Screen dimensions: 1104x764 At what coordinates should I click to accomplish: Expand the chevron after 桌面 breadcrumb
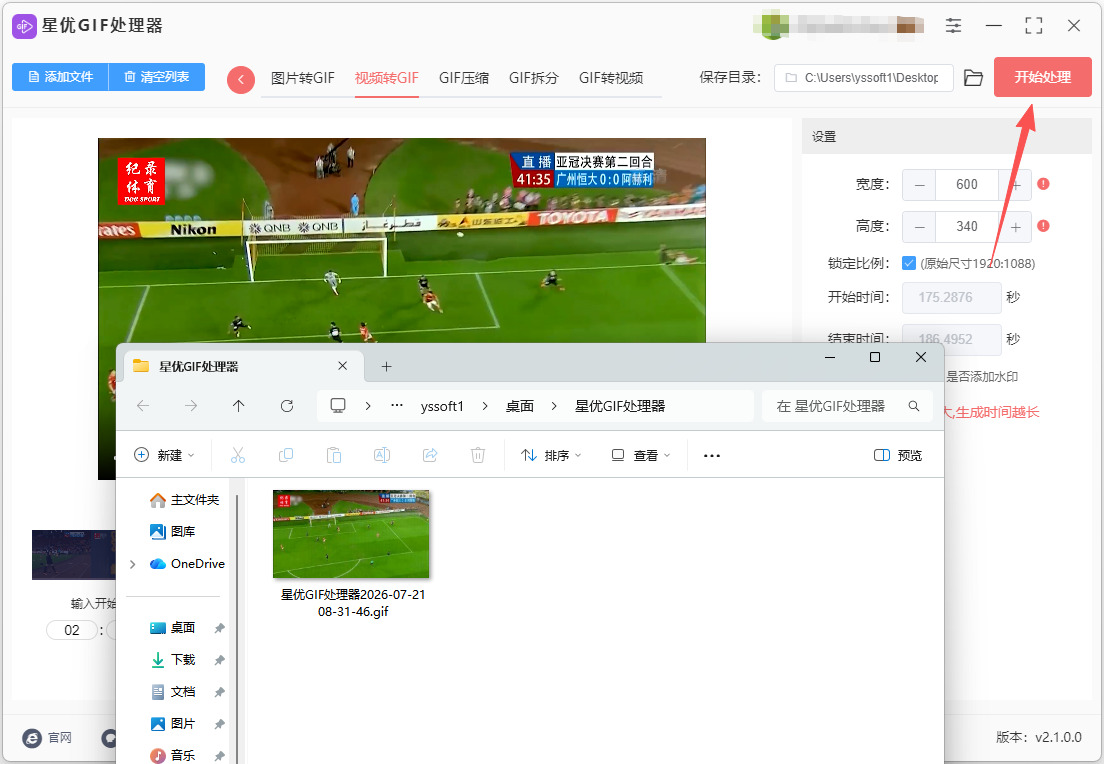pyautogui.click(x=554, y=406)
